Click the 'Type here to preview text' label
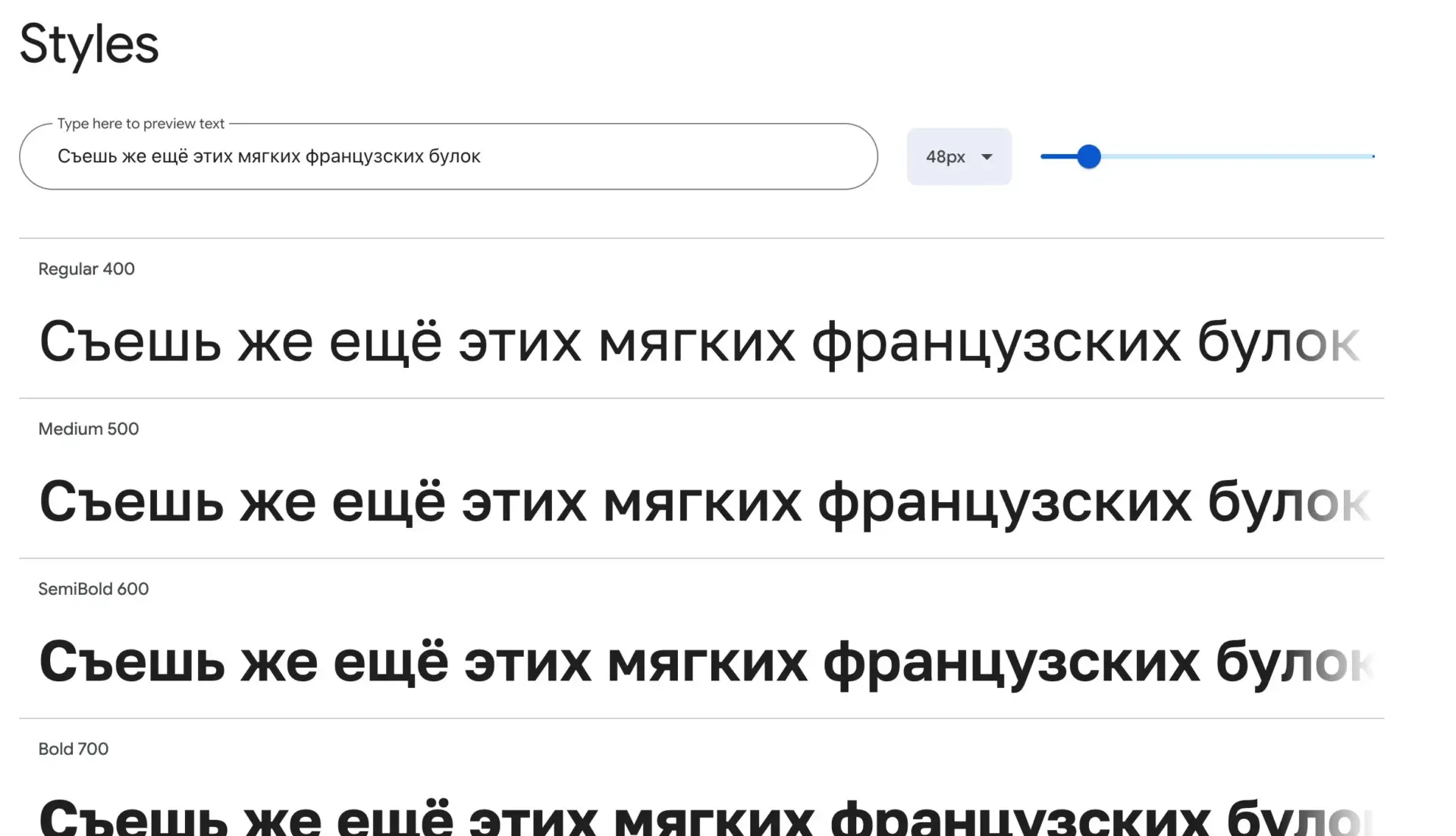 [141, 123]
